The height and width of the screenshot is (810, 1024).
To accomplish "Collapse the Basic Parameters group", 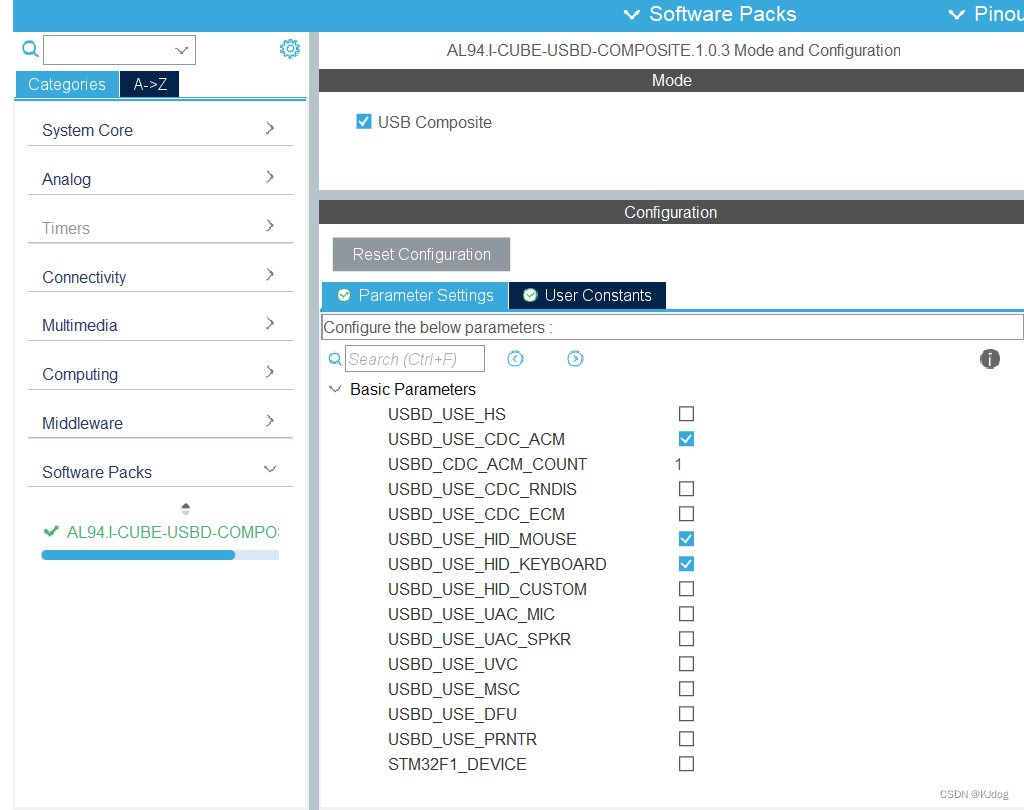I will tap(335, 389).
